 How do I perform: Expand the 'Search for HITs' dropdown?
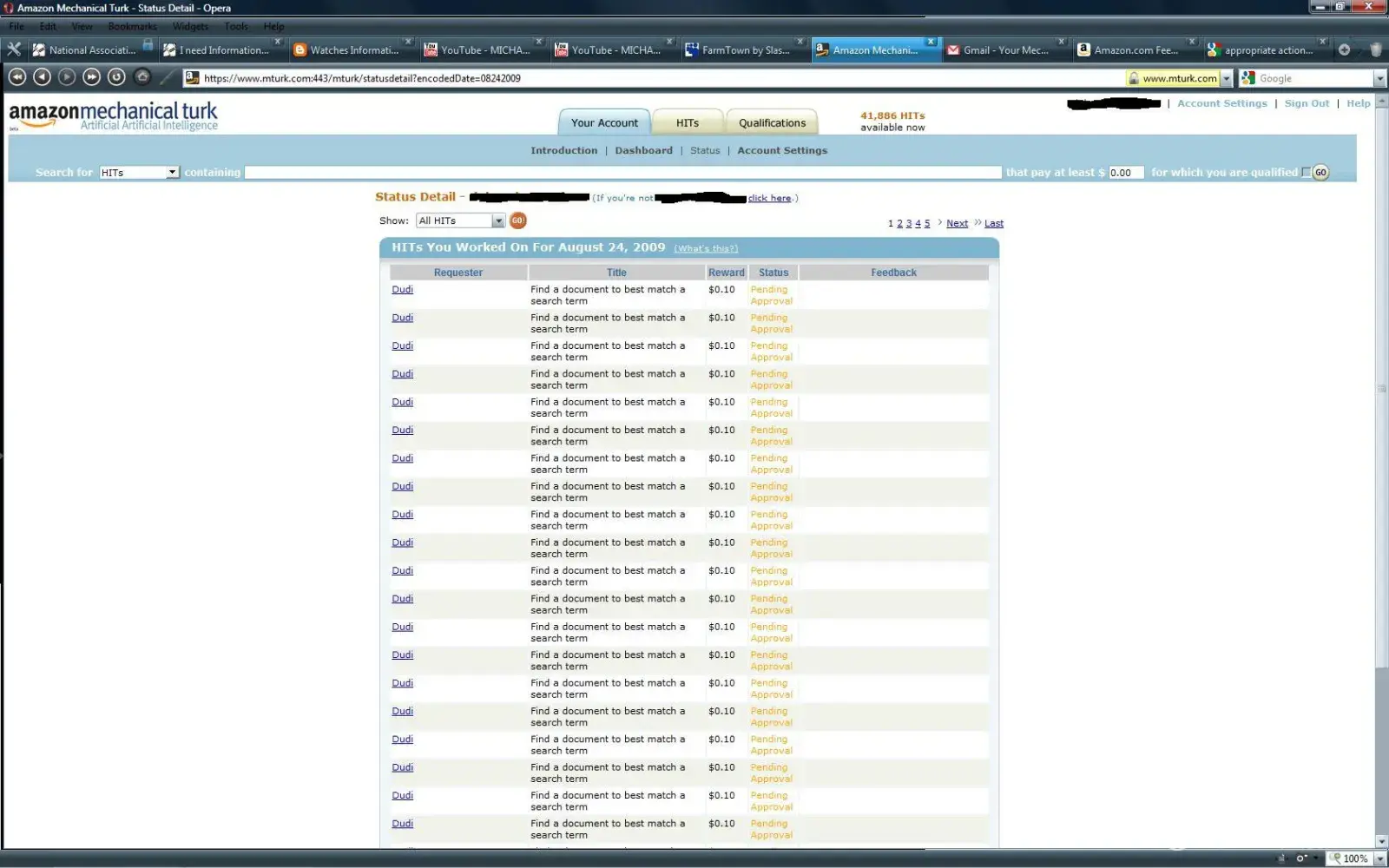[172, 172]
